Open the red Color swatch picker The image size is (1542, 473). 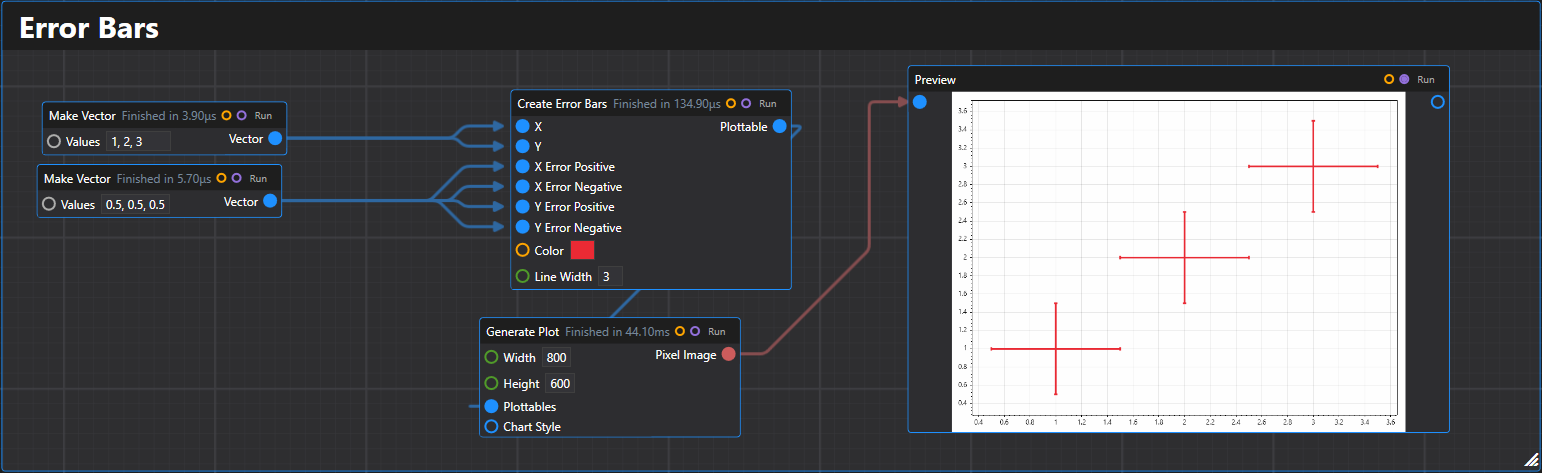tap(582, 250)
